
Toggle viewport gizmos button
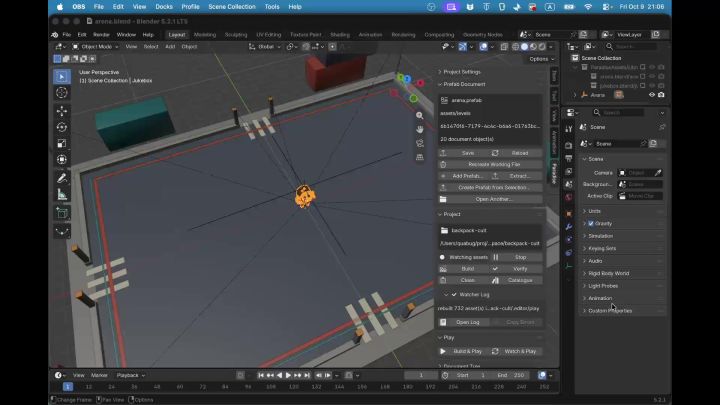[462, 47]
